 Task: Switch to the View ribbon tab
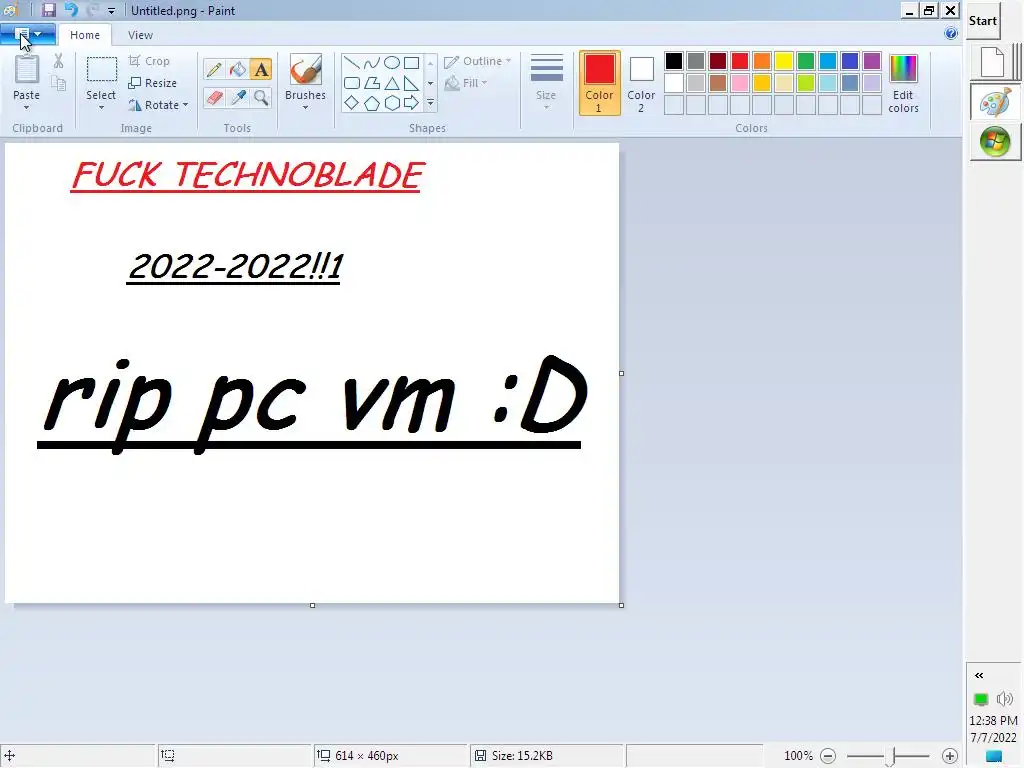pyautogui.click(x=140, y=35)
